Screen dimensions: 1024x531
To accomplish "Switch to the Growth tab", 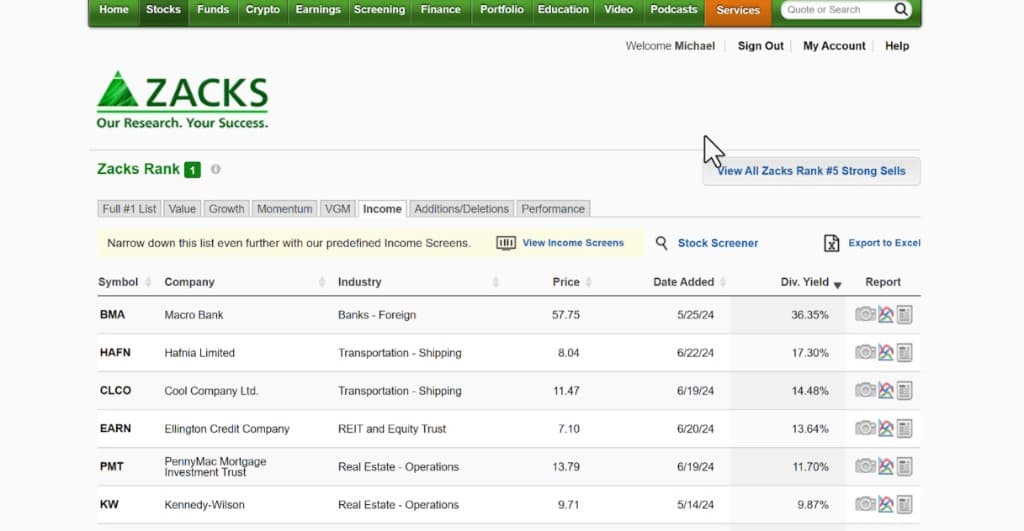I will tap(227, 209).
